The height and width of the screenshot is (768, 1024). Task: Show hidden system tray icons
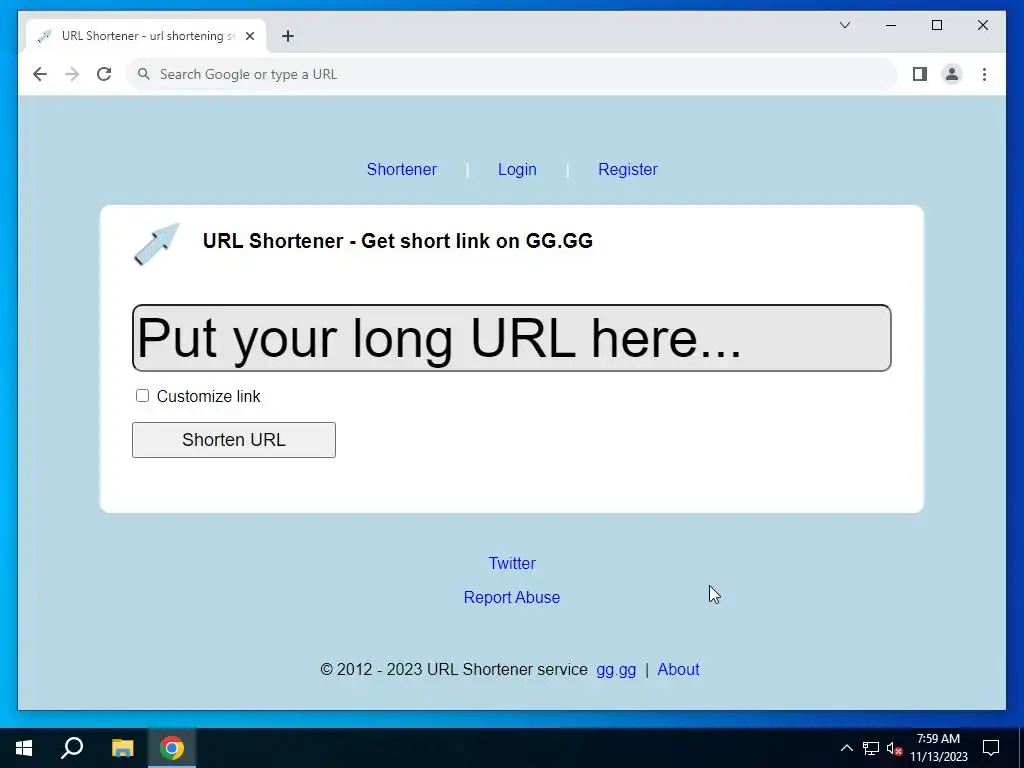(x=846, y=748)
